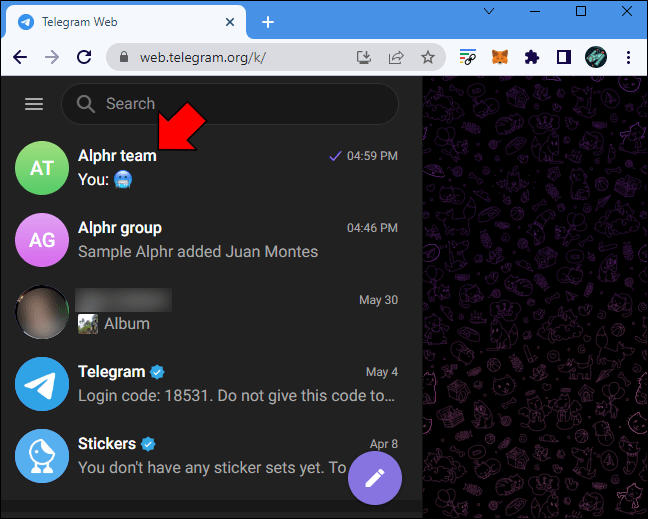Image resolution: width=648 pixels, height=519 pixels.
Task: Click the magnifier icon in search bar
Action: coord(86,104)
